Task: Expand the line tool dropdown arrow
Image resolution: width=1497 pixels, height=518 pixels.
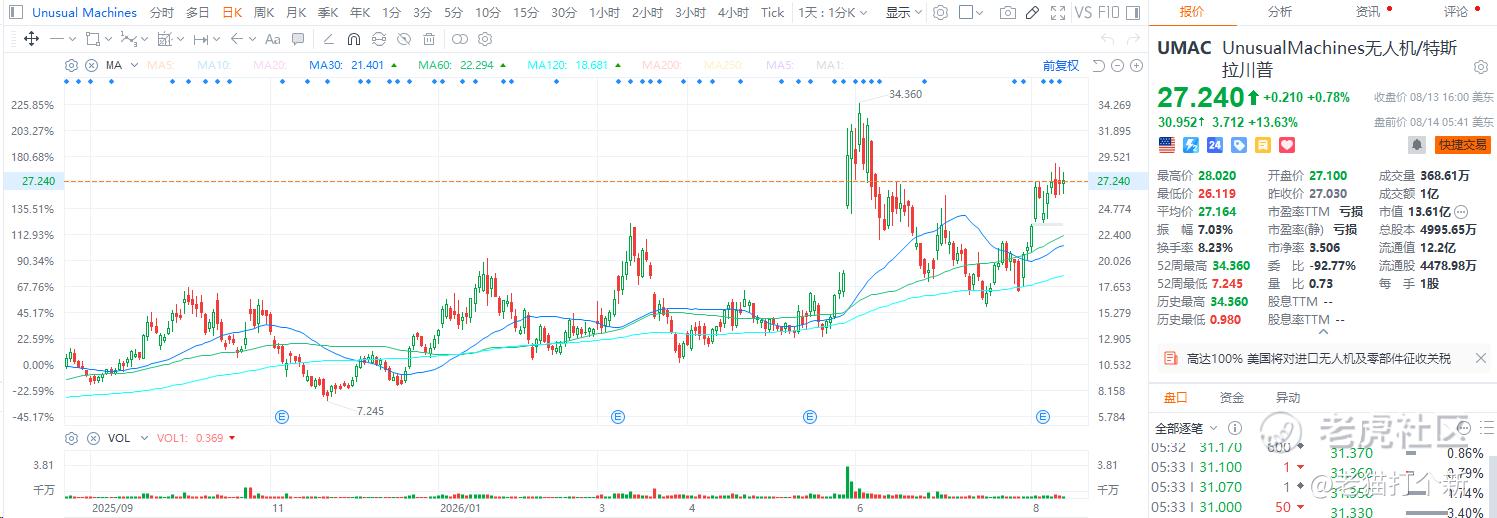Action: pyautogui.click(x=73, y=39)
